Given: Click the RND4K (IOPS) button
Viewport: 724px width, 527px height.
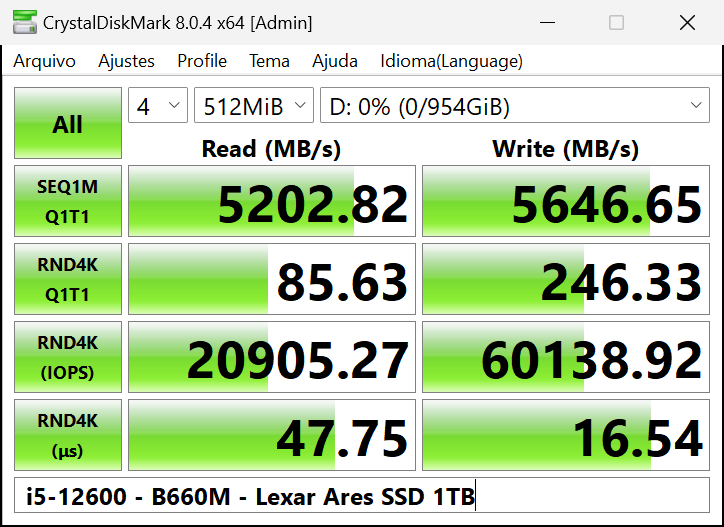Looking at the screenshot, I should coord(68,357).
